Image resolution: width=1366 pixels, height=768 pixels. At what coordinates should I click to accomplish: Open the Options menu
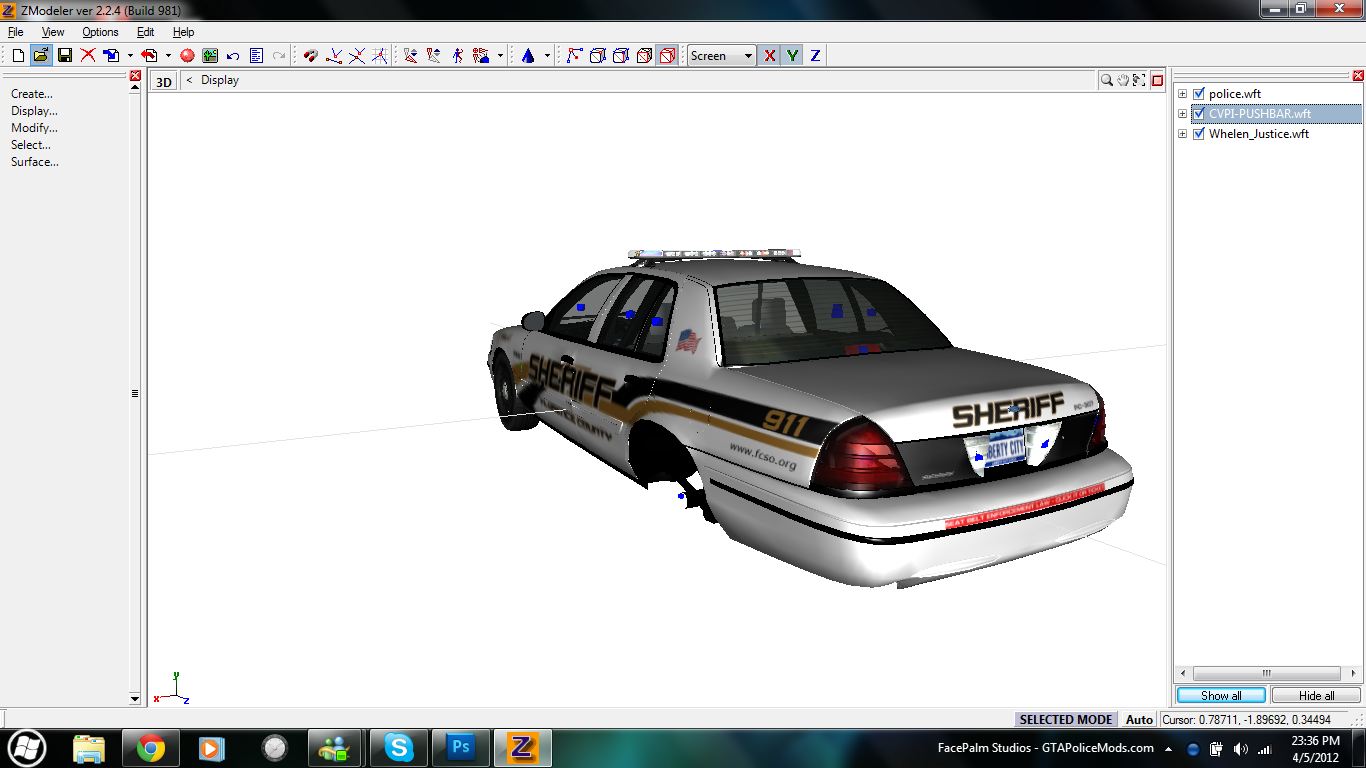[100, 32]
